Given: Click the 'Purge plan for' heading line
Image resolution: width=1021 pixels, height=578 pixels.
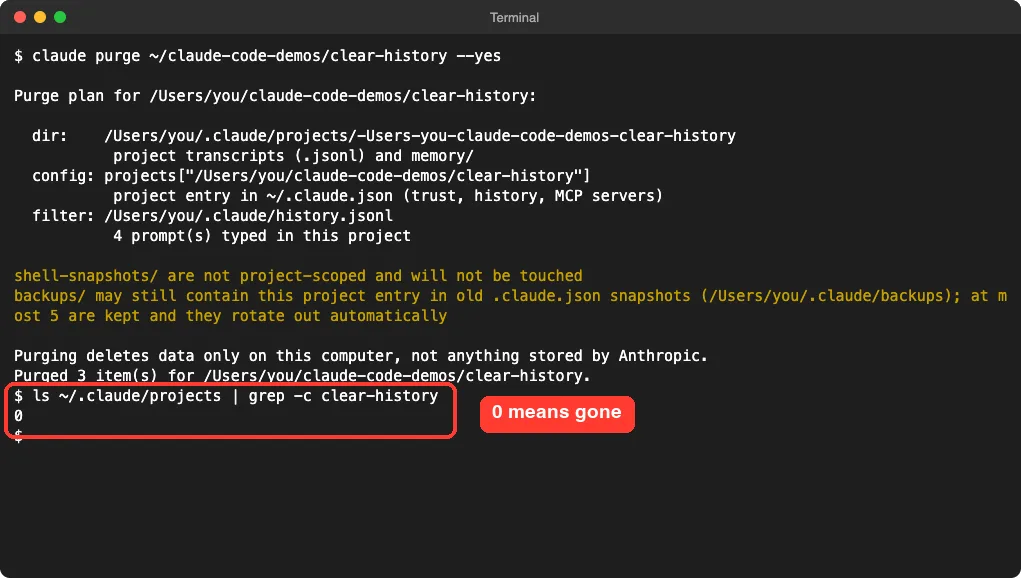Looking at the screenshot, I should (x=275, y=96).
